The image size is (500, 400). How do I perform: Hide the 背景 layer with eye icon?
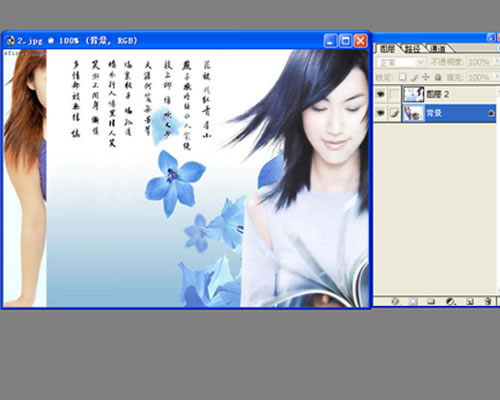point(381,113)
